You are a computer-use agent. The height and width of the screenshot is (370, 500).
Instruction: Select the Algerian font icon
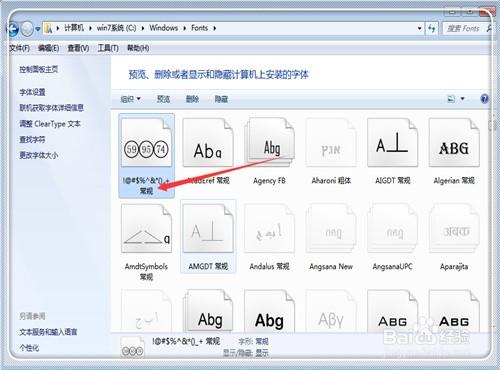coord(454,143)
